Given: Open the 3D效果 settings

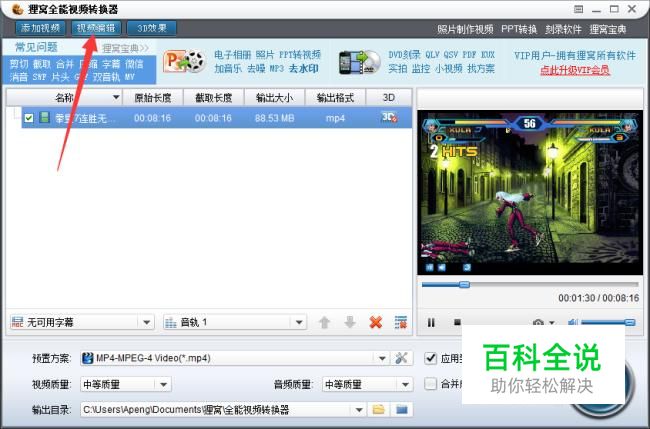Looking at the screenshot, I should coord(152,28).
